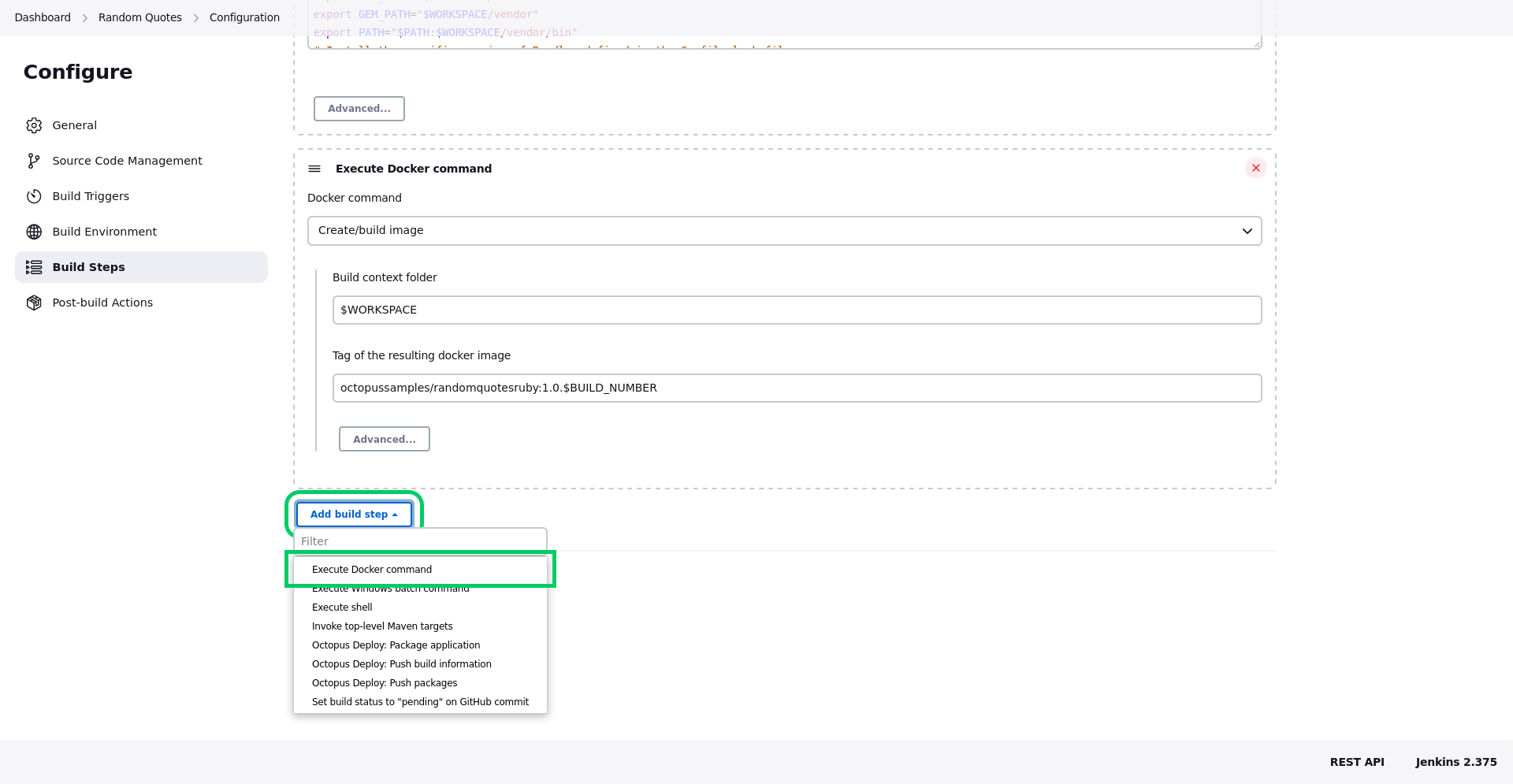Screen dimensions: 1513x784
Task: Click the Build context folder field
Action: tap(797, 310)
